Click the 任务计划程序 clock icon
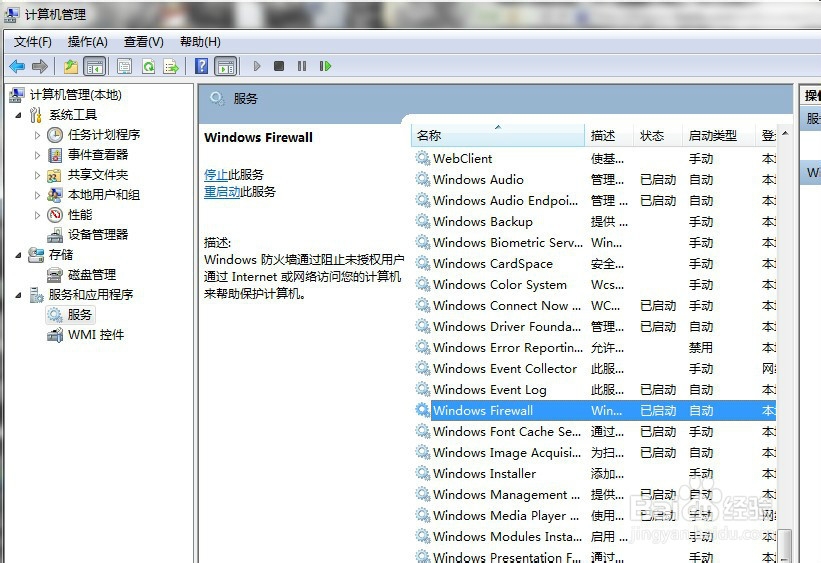Screen dimensions: 821x563 click(x=55, y=135)
